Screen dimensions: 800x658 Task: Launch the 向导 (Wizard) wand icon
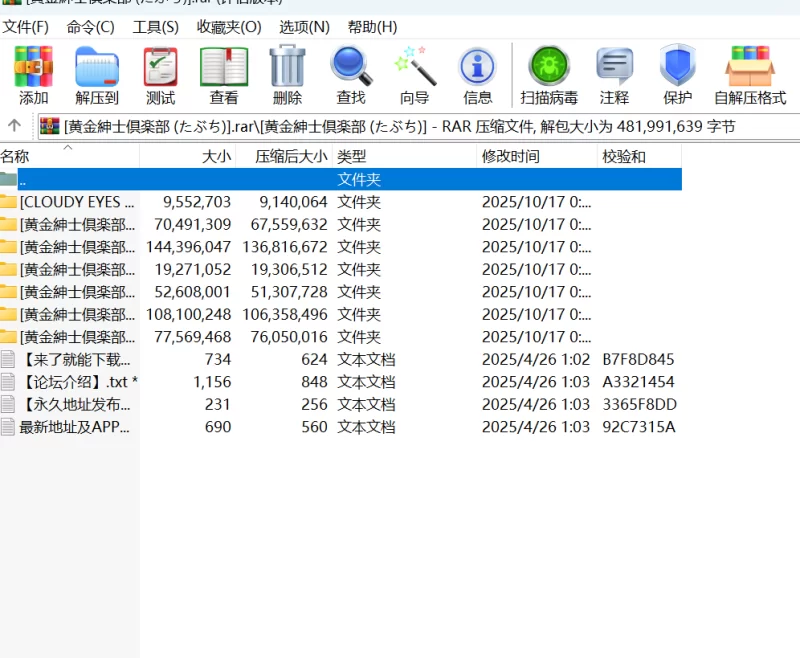[415, 66]
